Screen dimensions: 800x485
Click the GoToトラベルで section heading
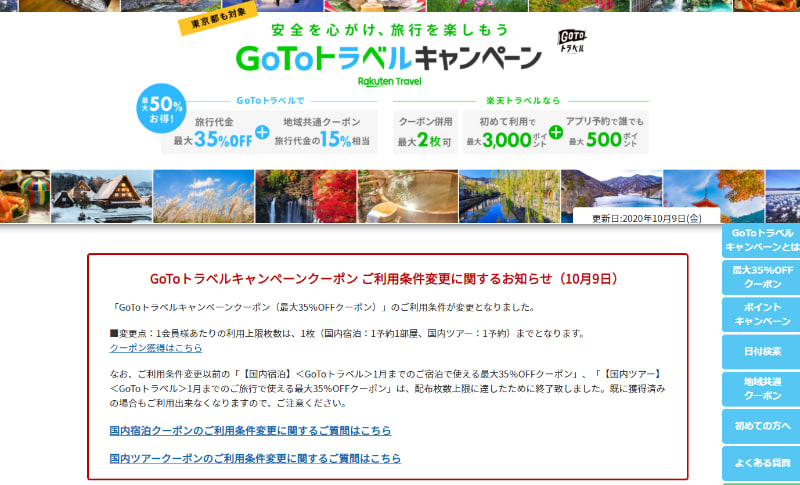[270, 100]
